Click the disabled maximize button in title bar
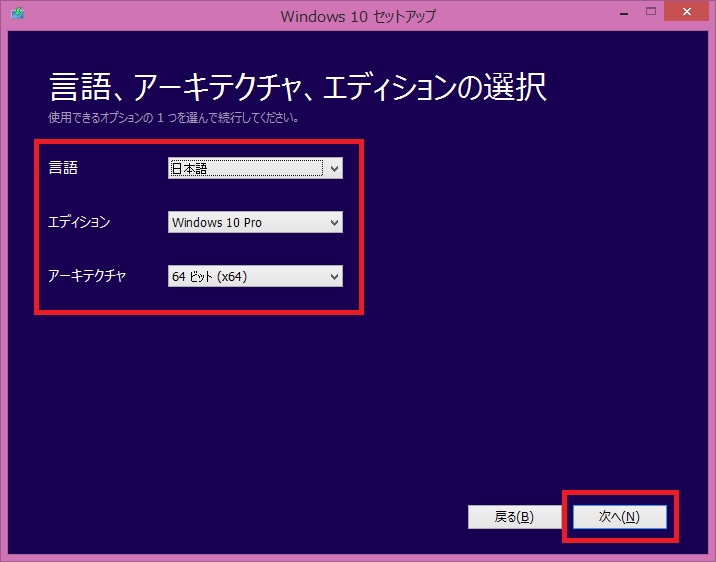The height and width of the screenshot is (562, 716). click(x=651, y=12)
